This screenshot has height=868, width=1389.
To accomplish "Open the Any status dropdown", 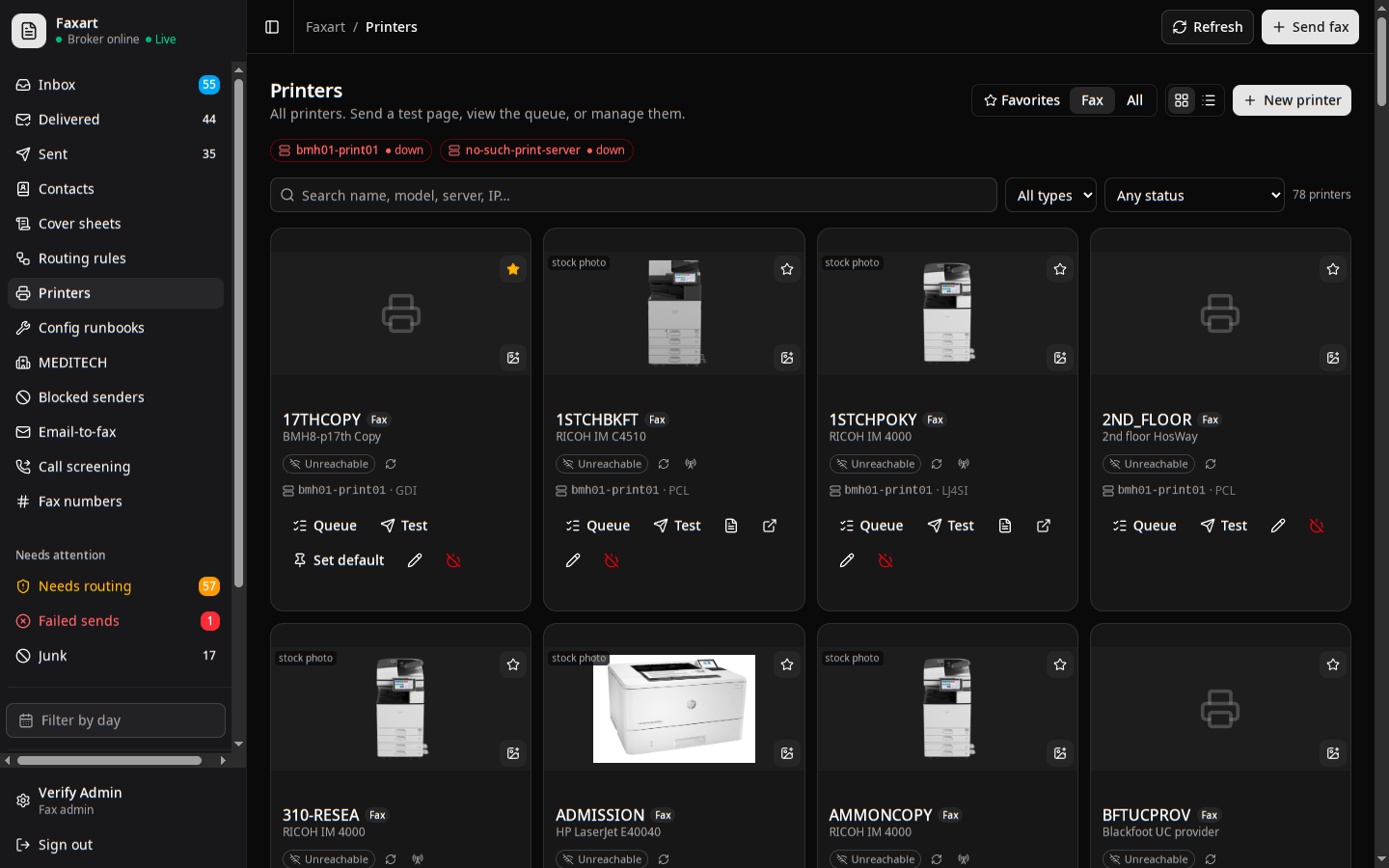I will click(1194, 195).
